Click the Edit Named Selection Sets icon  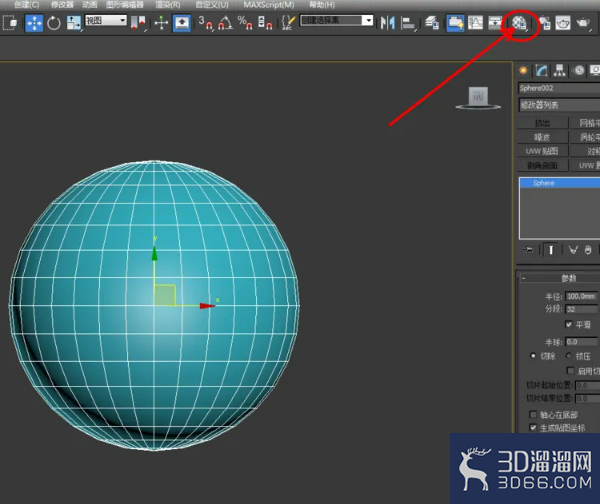[x=288, y=23]
